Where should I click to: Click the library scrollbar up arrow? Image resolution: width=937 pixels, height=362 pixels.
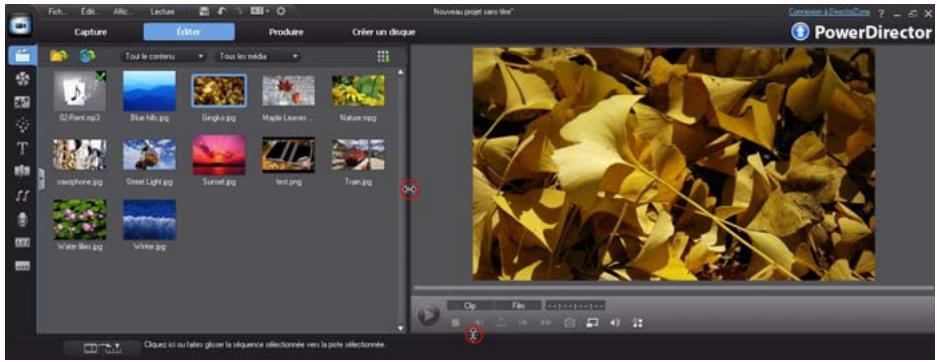[x=400, y=72]
